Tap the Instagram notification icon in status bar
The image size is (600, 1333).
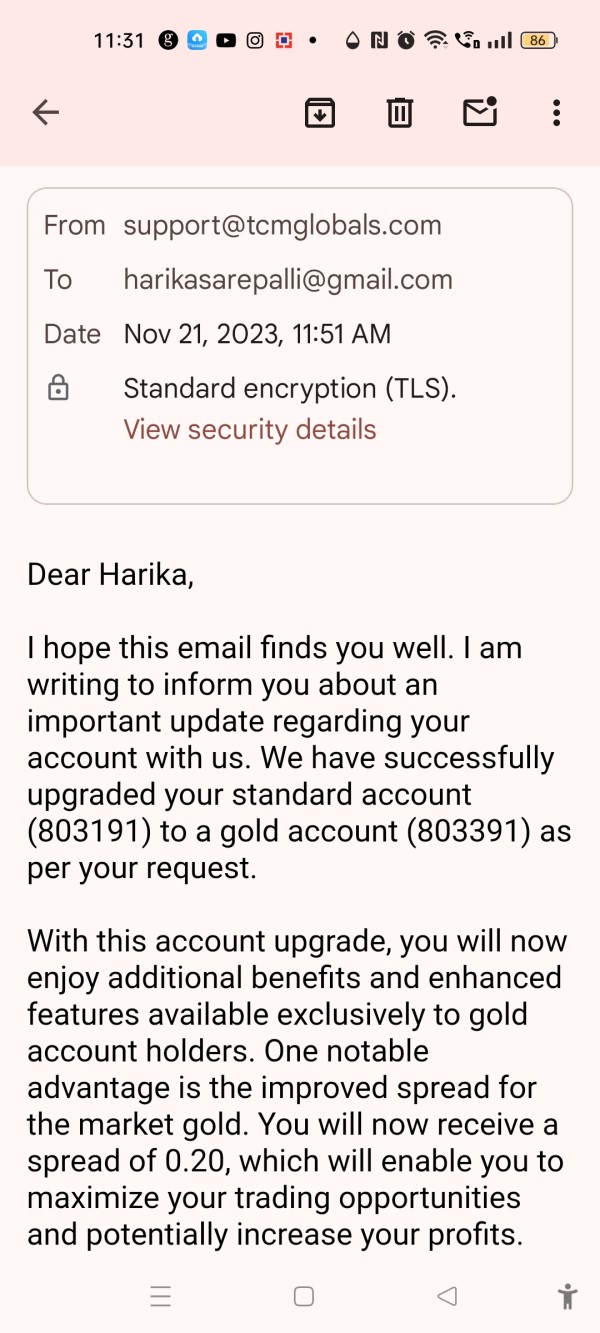[x=255, y=41]
